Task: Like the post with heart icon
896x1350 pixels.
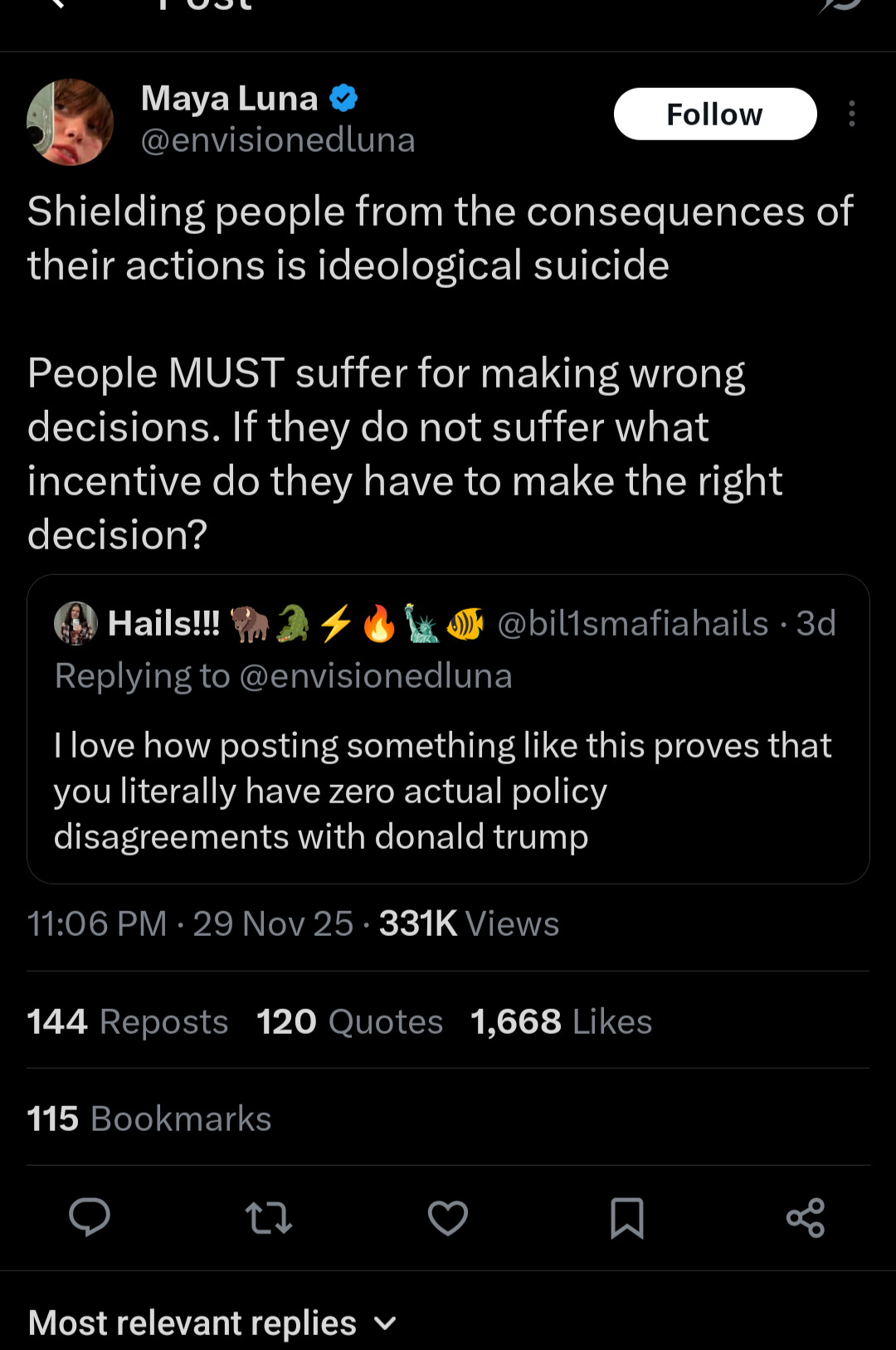Action: 448,1218
